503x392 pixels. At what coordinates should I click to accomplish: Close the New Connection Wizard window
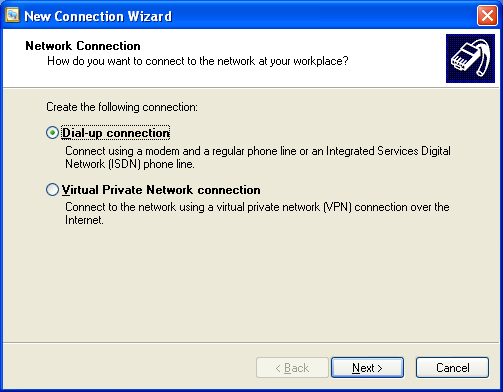(x=487, y=15)
